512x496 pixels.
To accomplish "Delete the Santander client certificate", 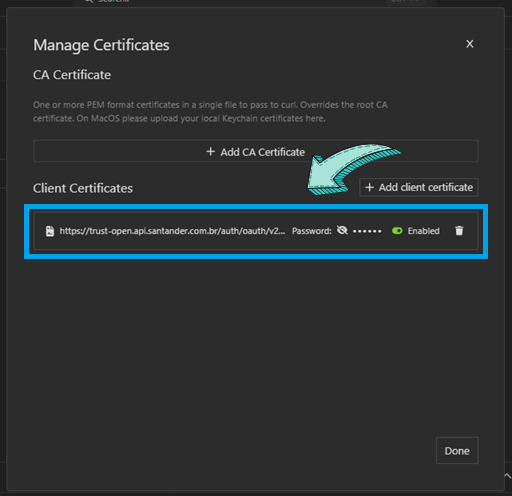I will 459,231.
